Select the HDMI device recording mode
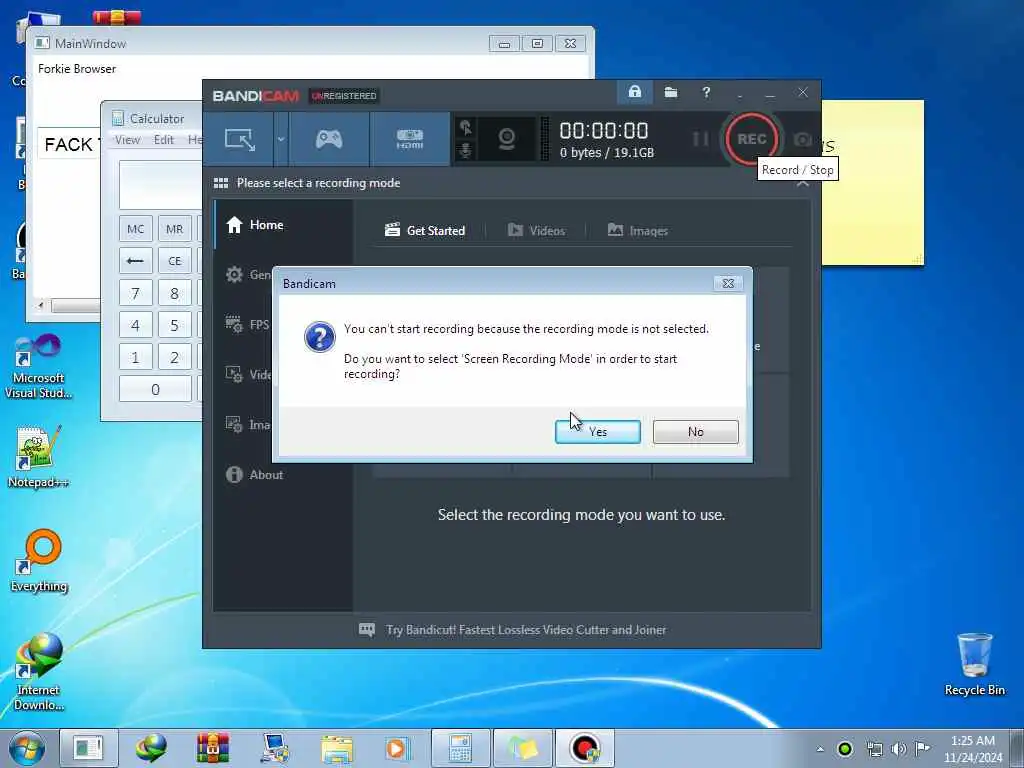The width and height of the screenshot is (1024, 768). pos(409,139)
